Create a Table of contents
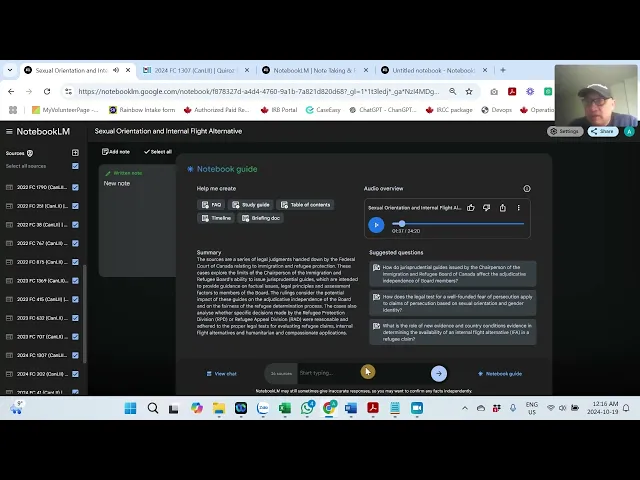 click(x=305, y=205)
